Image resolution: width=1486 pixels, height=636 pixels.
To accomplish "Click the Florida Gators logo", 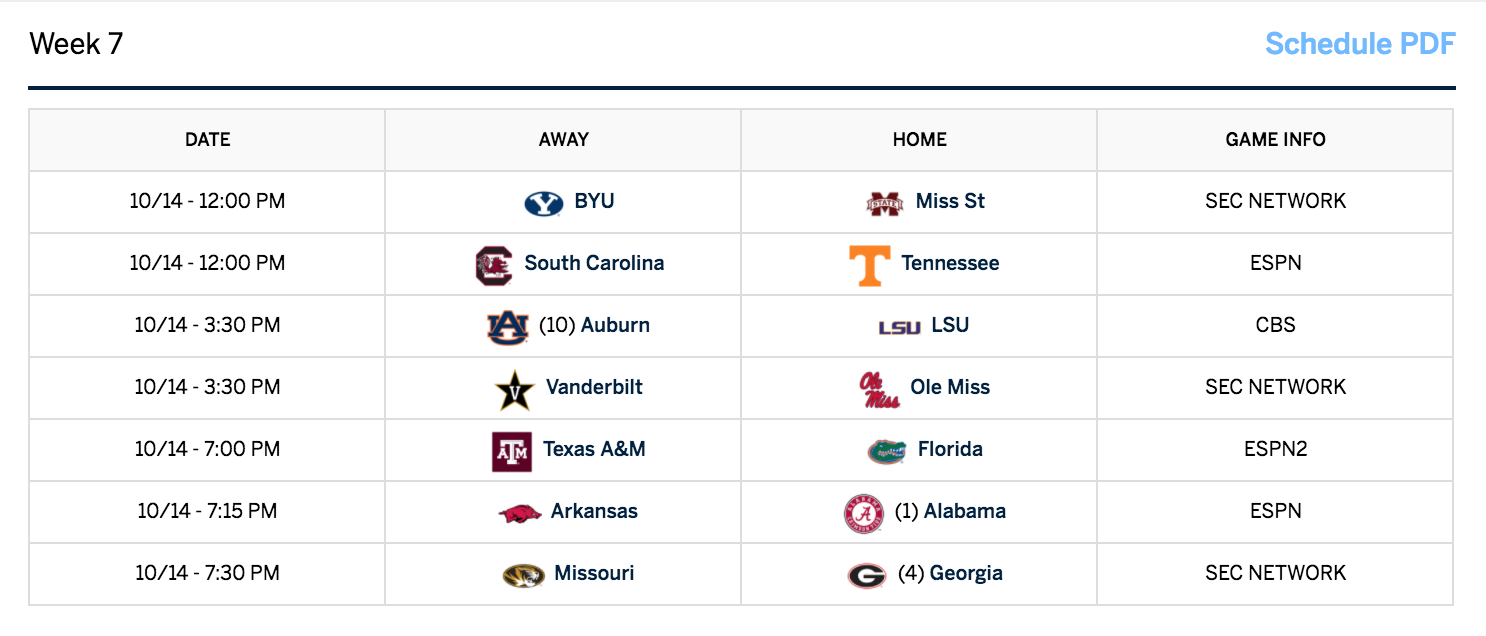I will click(x=887, y=451).
